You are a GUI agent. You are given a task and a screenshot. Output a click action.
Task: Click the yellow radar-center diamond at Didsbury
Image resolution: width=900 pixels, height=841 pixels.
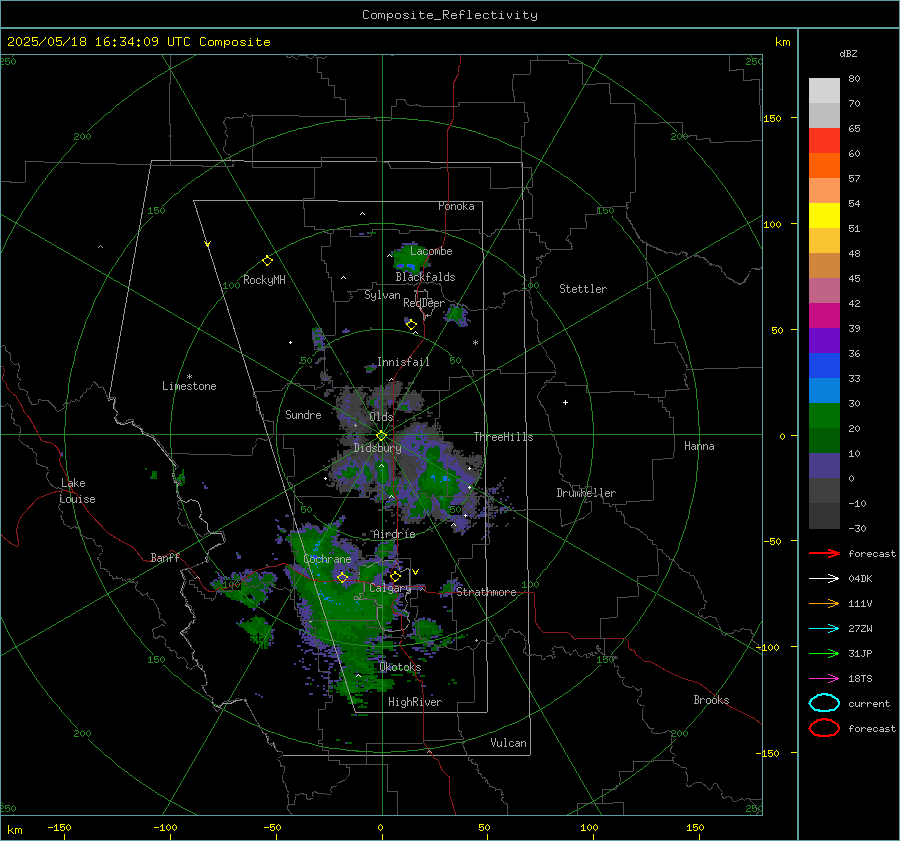pos(381,436)
